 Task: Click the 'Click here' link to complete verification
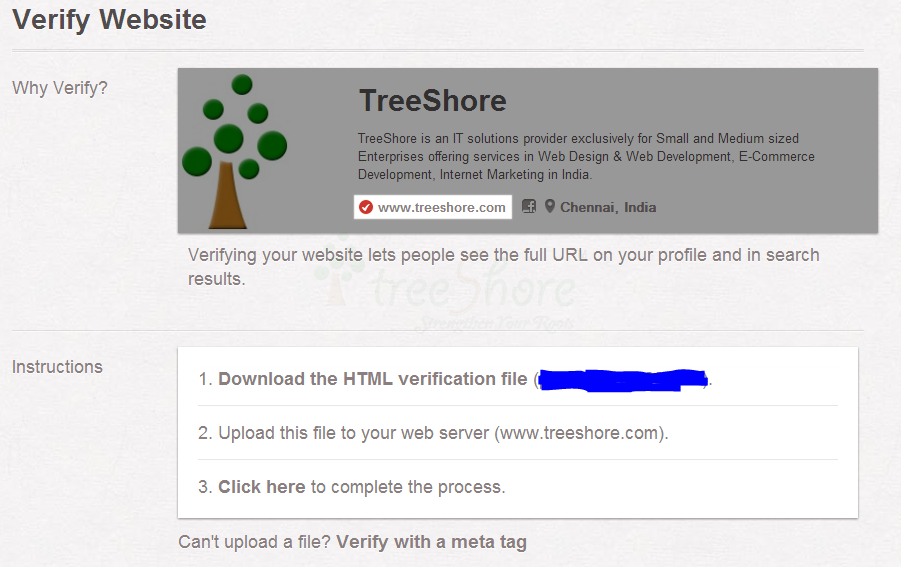[261, 487]
